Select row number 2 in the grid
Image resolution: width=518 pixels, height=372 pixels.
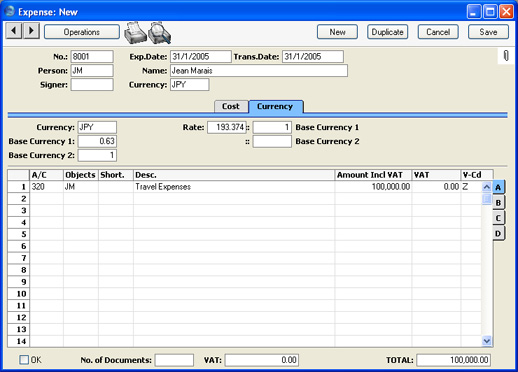pos(19,199)
